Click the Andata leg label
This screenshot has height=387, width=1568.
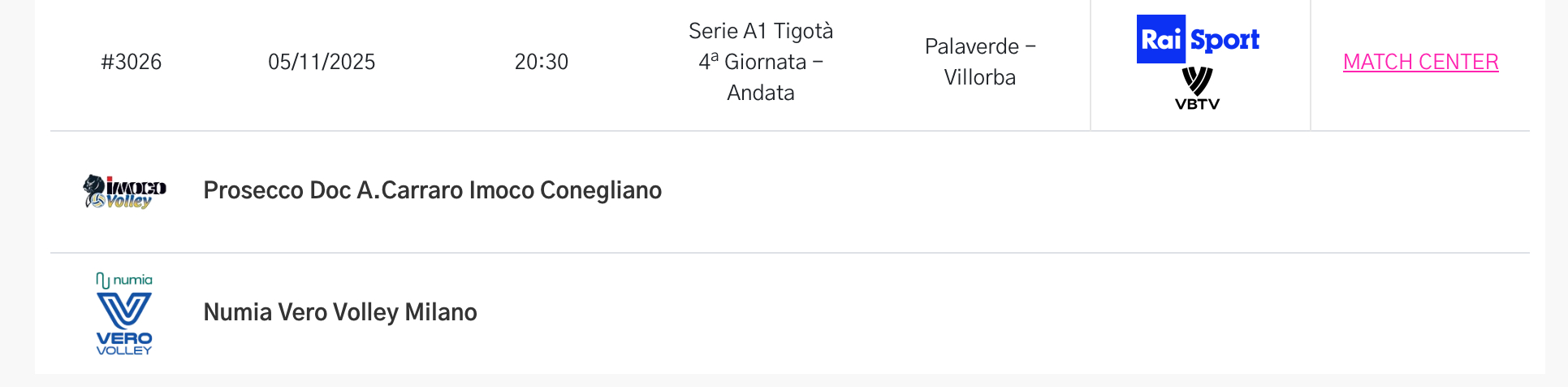760,93
